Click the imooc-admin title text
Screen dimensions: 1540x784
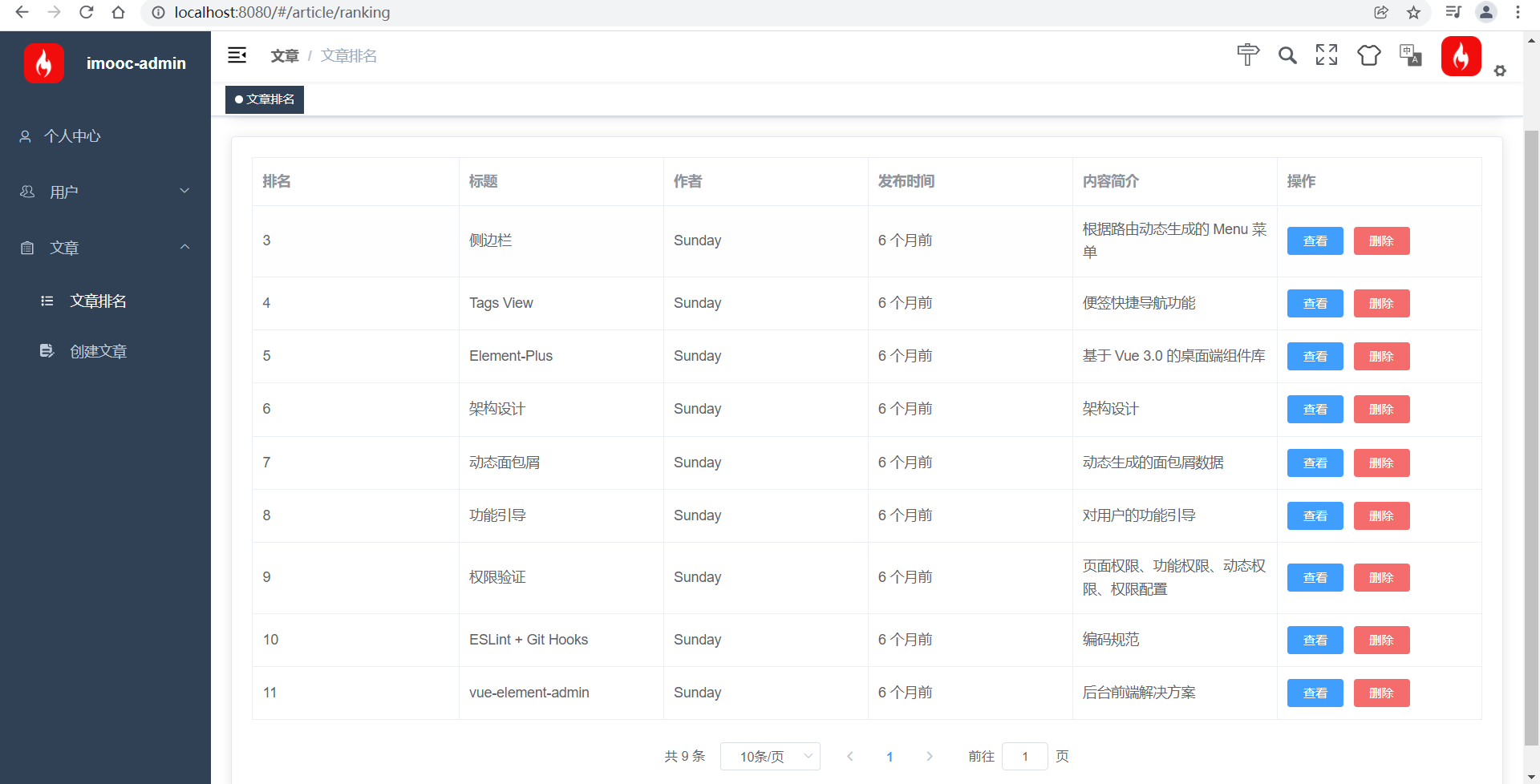[136, 63]
